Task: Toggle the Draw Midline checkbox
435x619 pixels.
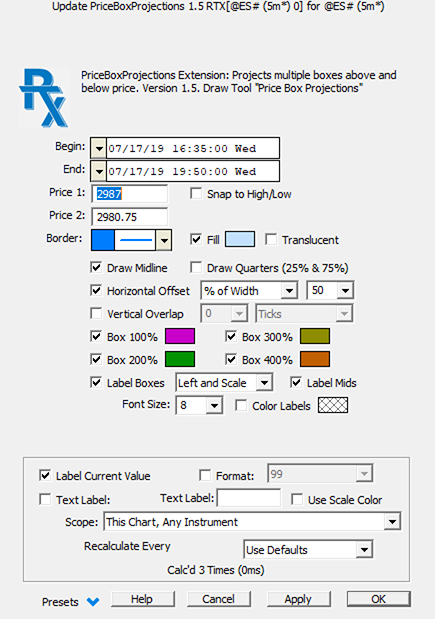Action: pyautogui.click(x=96, y=267)
